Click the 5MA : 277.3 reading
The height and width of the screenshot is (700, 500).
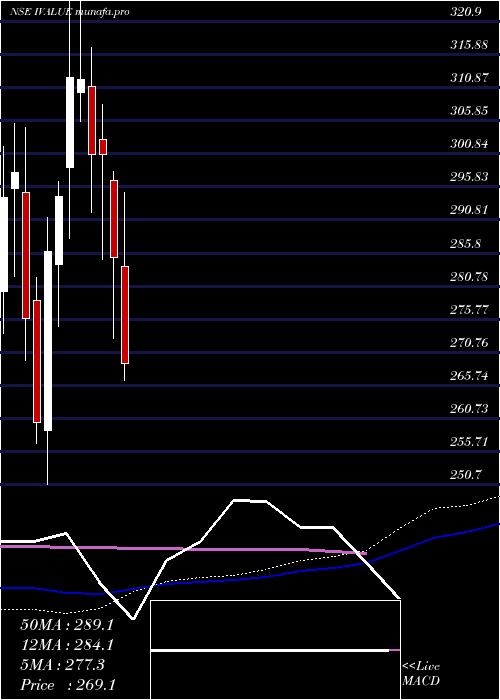click(x=62, y=665)
